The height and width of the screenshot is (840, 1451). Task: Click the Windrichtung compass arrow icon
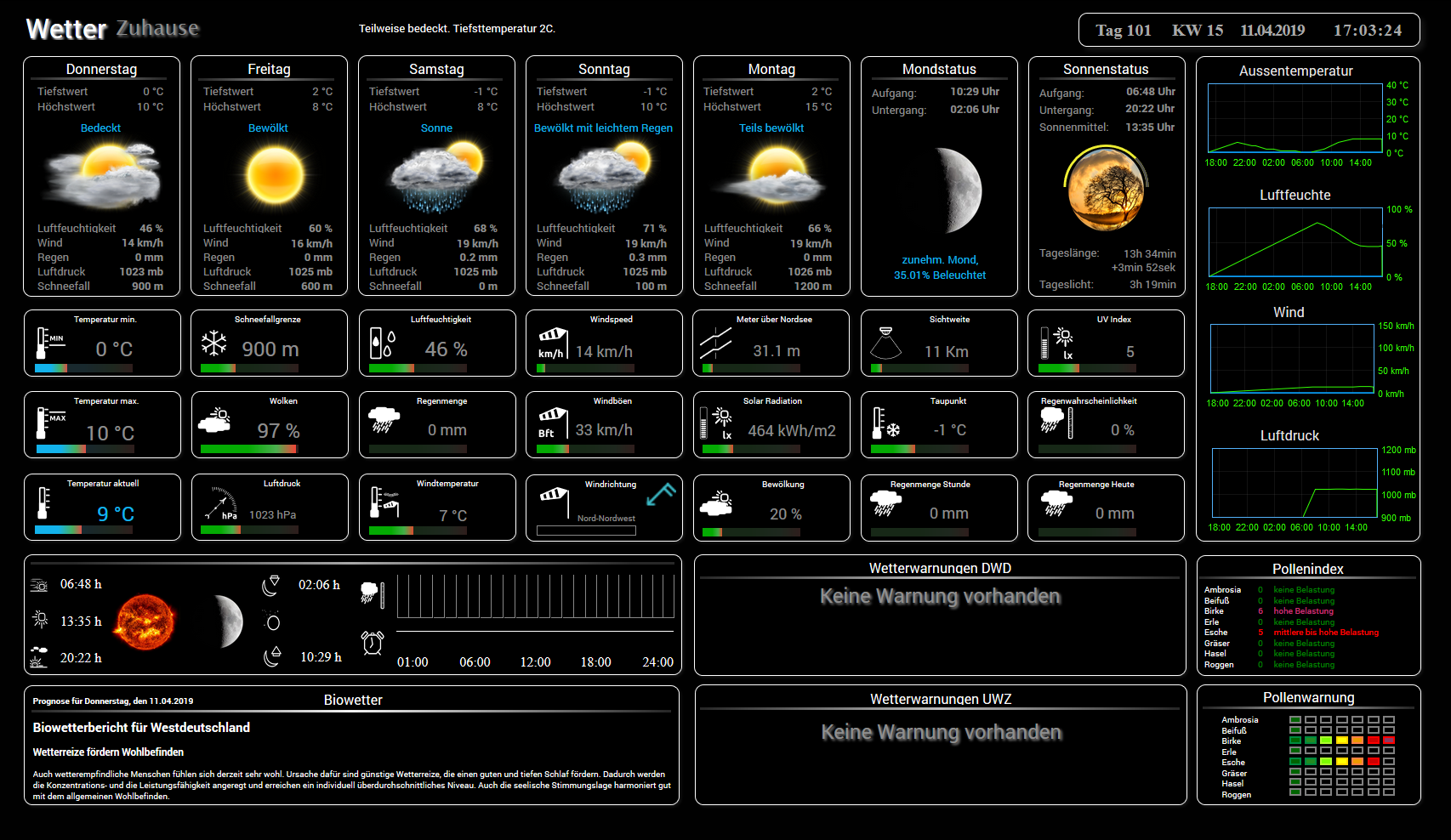[x=660, y=494]
